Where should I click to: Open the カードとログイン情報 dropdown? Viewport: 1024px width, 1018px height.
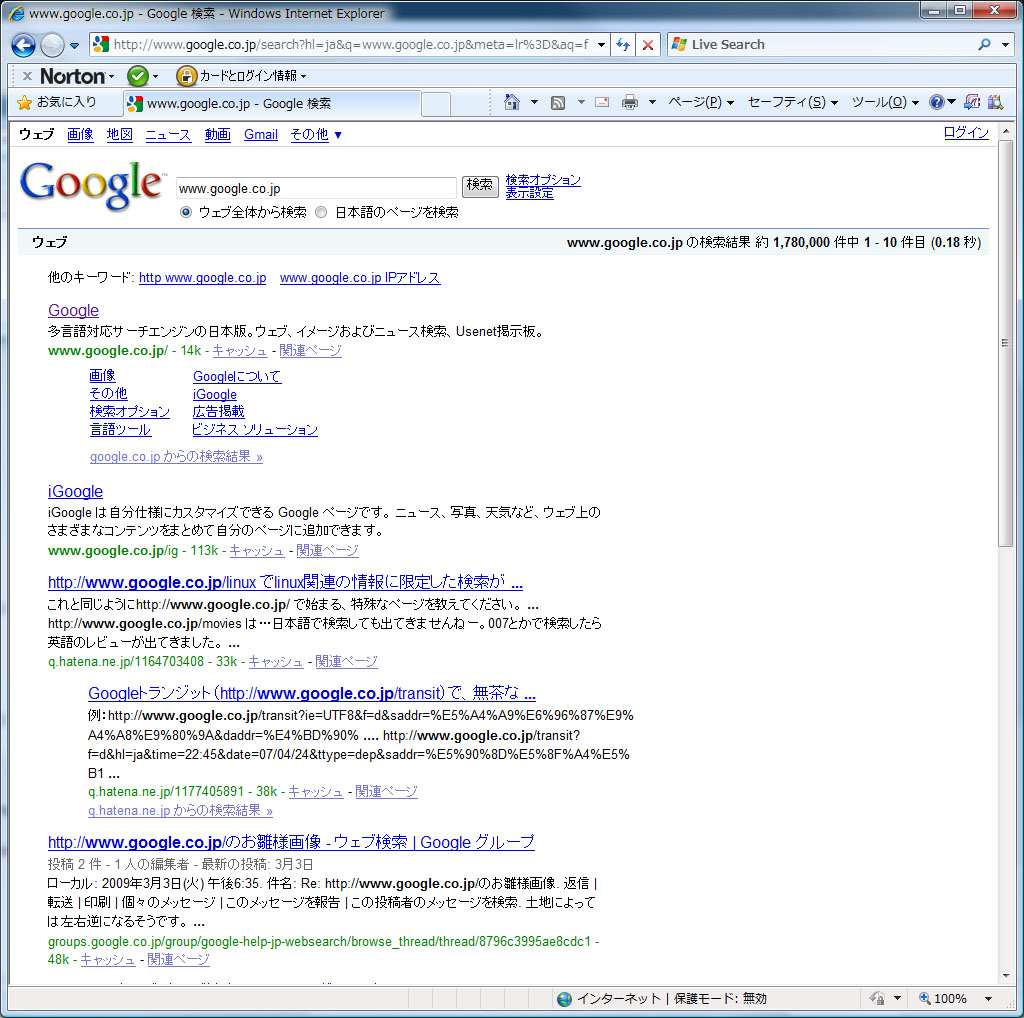pyautogui.click(x=304, y=76)
